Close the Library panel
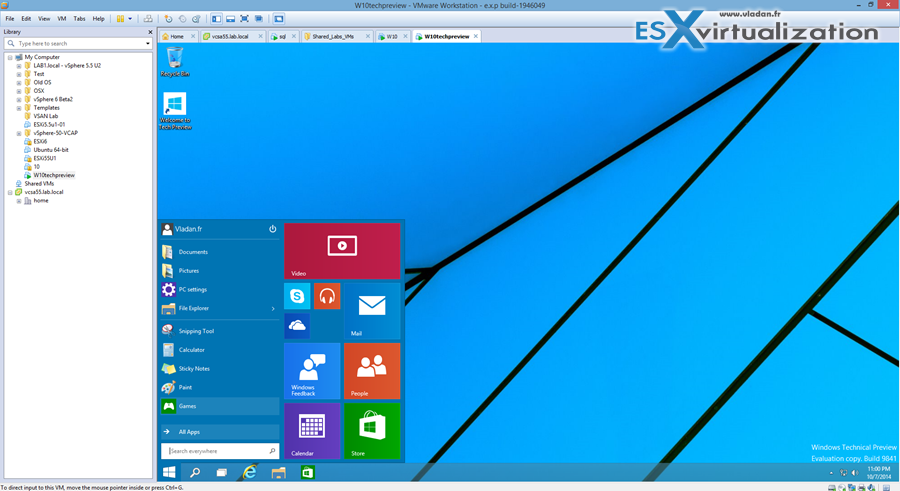The image size is (900, 491). tap(150, 32)
